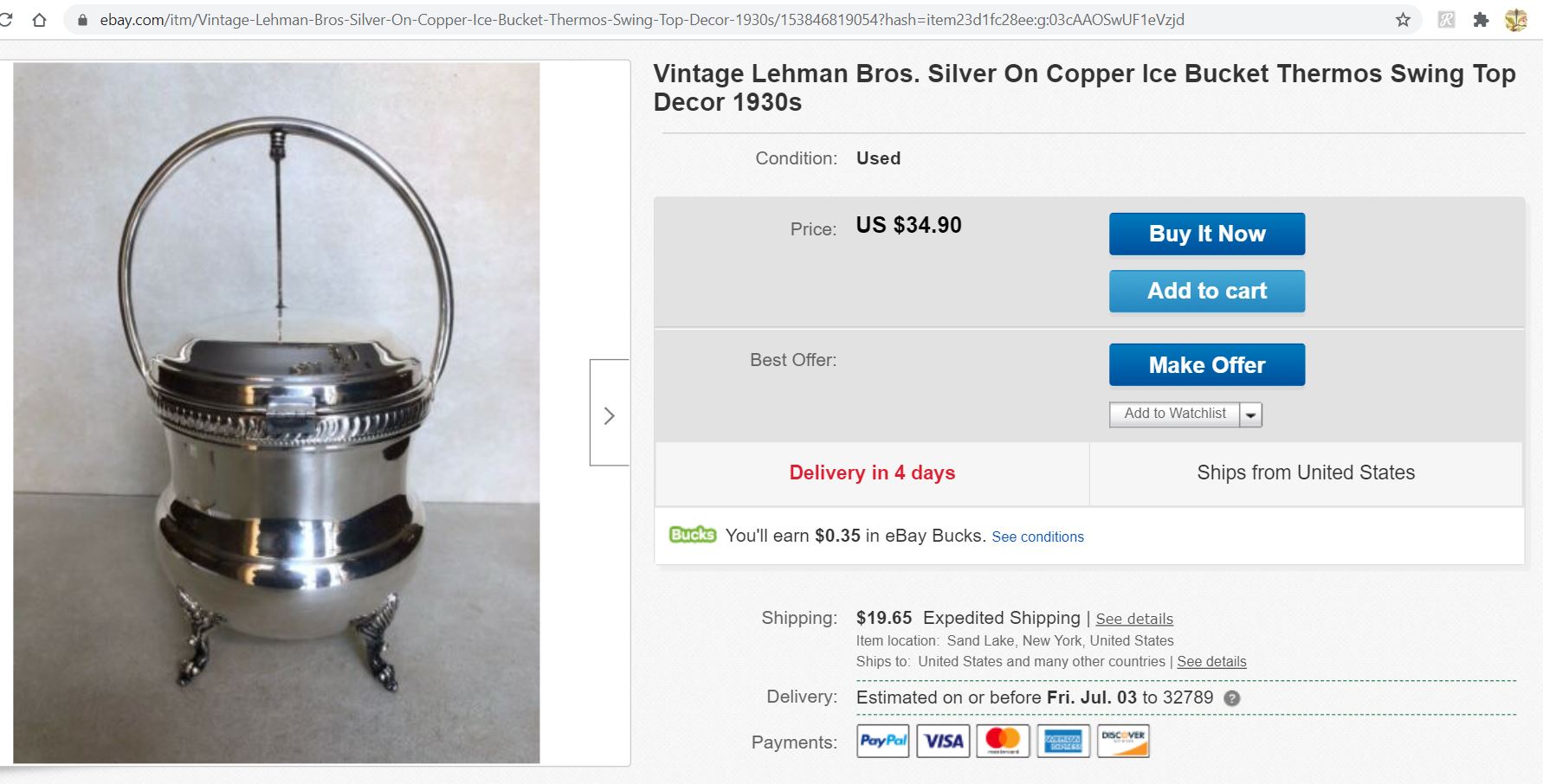Click the padlock site security icon
This screenshot has height=784, width=1543.
point(83,20)
